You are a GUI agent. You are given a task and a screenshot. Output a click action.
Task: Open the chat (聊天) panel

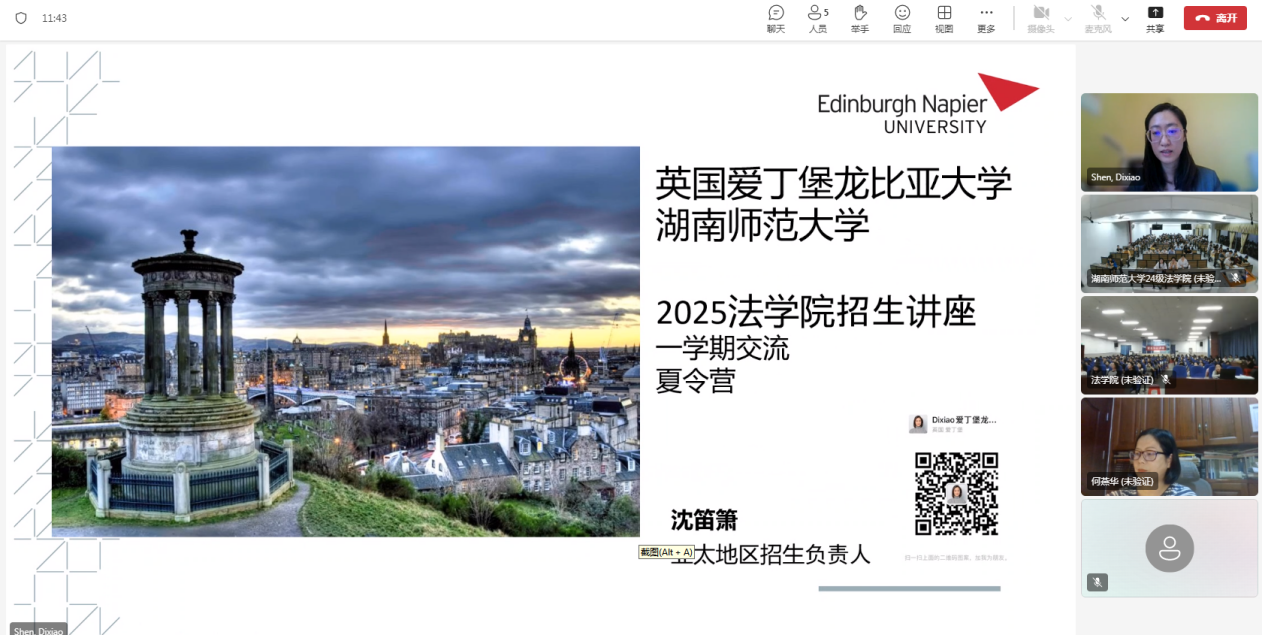click(776, 18)
